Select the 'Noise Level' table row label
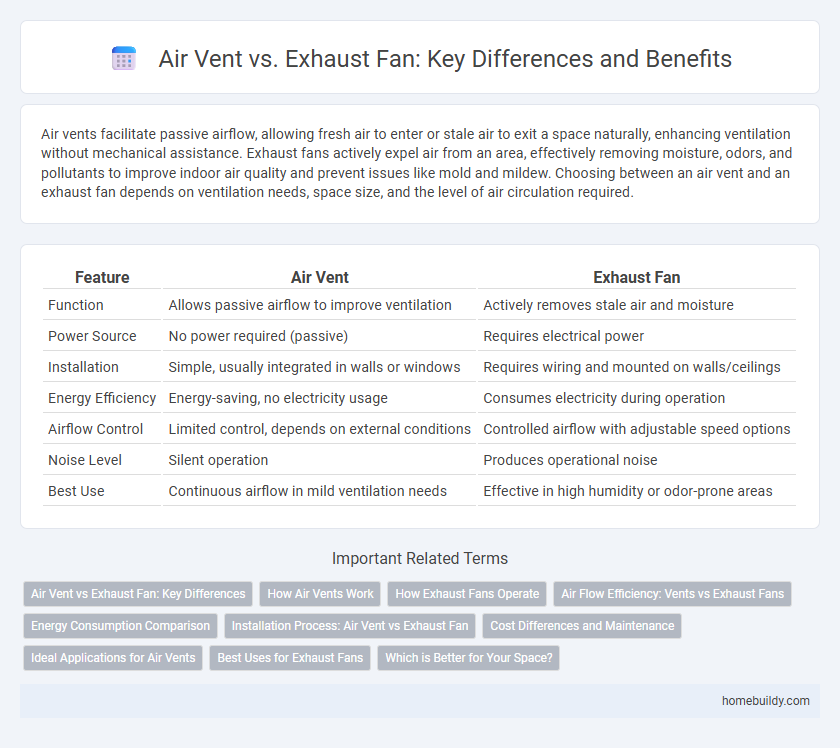The height and width of the screenshot is (748, 840). (x=85, y=460)
